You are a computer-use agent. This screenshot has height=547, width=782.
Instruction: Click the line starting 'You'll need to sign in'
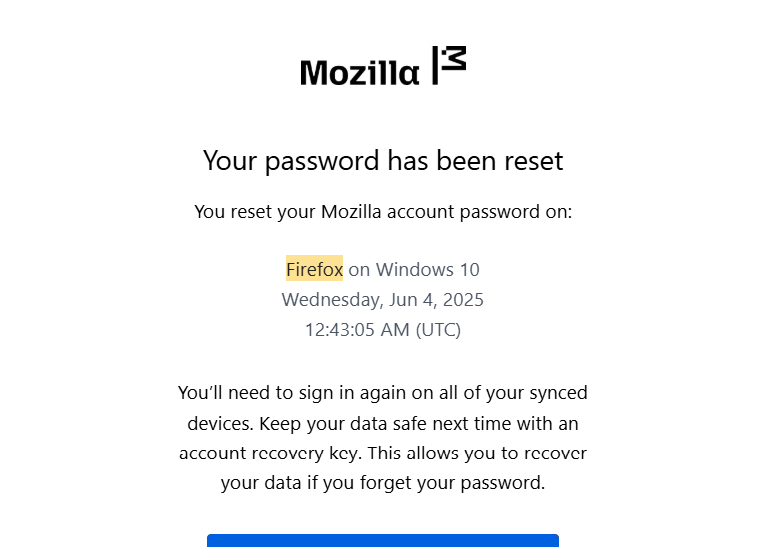(x=383, y=393)
